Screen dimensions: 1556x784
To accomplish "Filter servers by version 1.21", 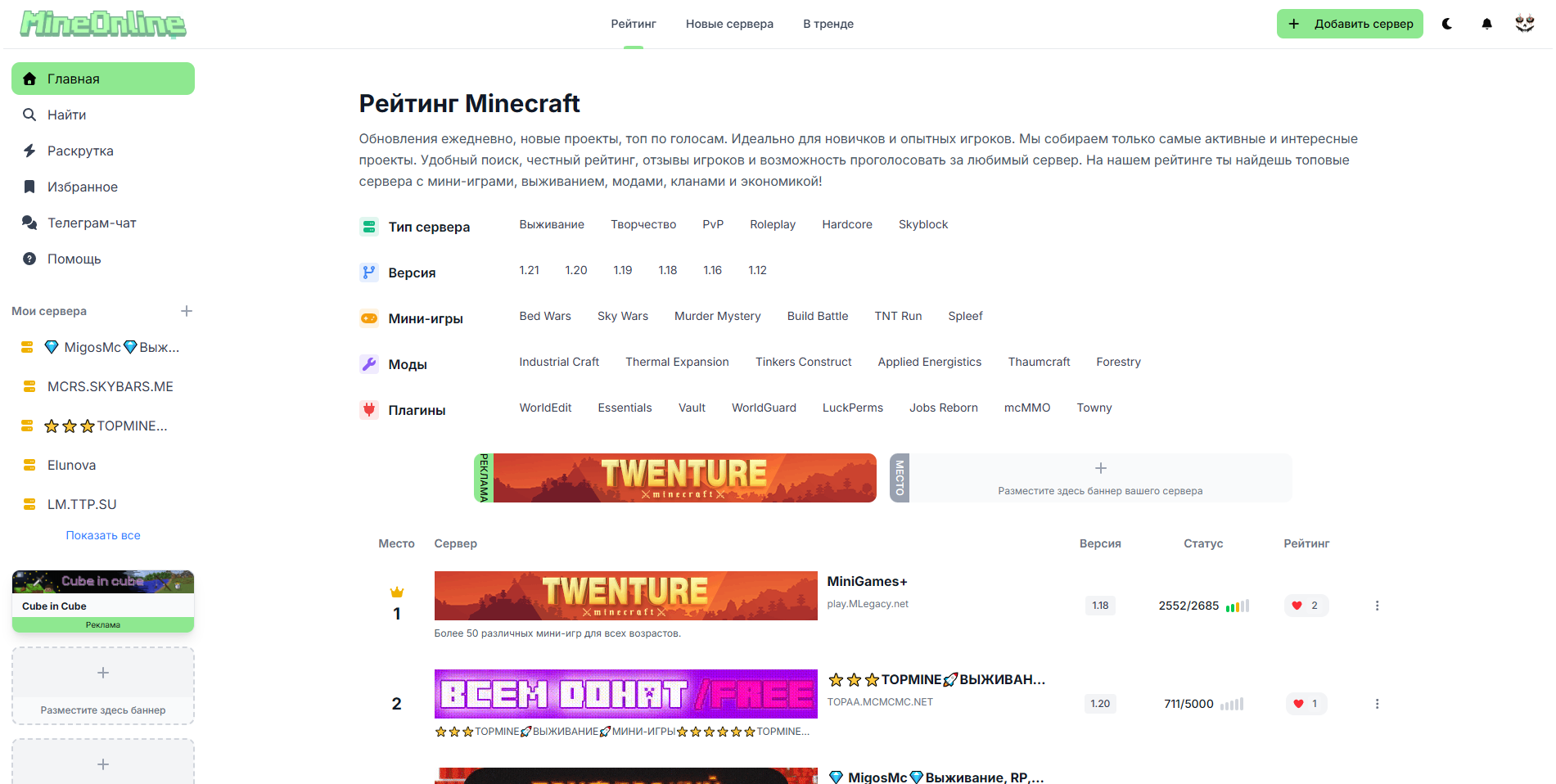I will (x=530, y=270).
